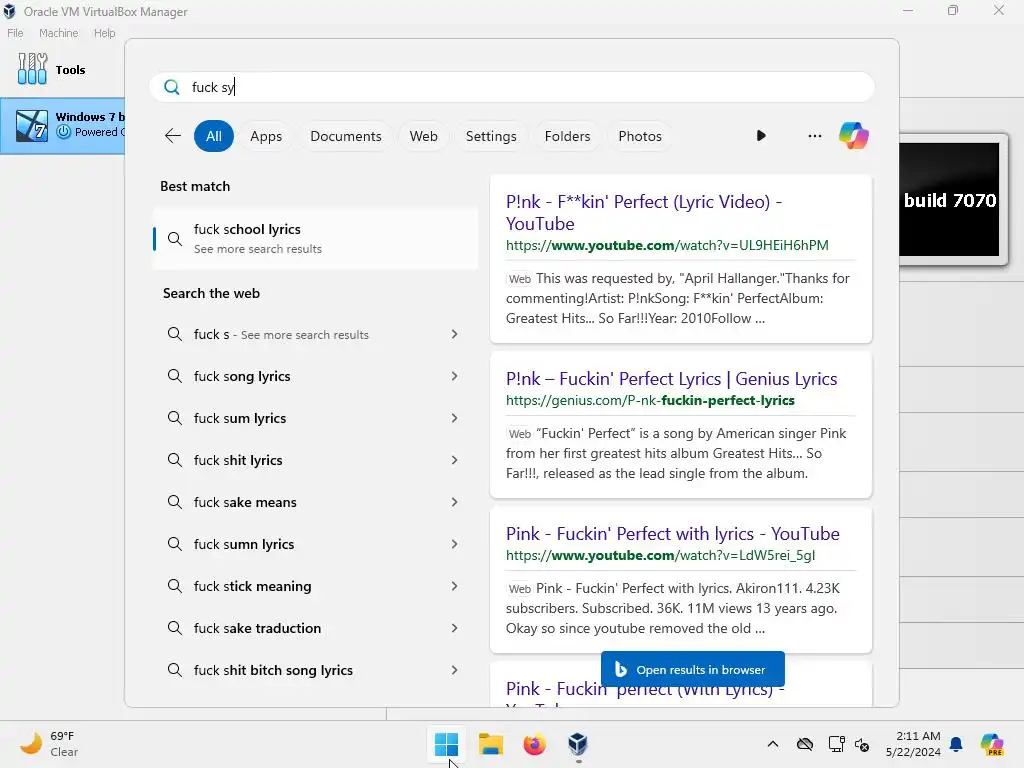Open File Explorer from the taskbar
1024x768 pixels.
[x=490, y=744]
